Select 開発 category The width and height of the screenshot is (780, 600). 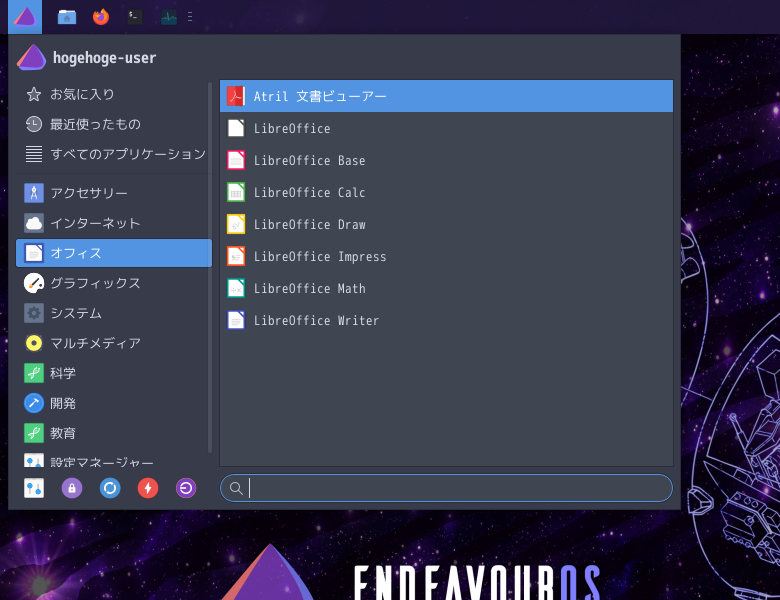[x=114, y=403]
